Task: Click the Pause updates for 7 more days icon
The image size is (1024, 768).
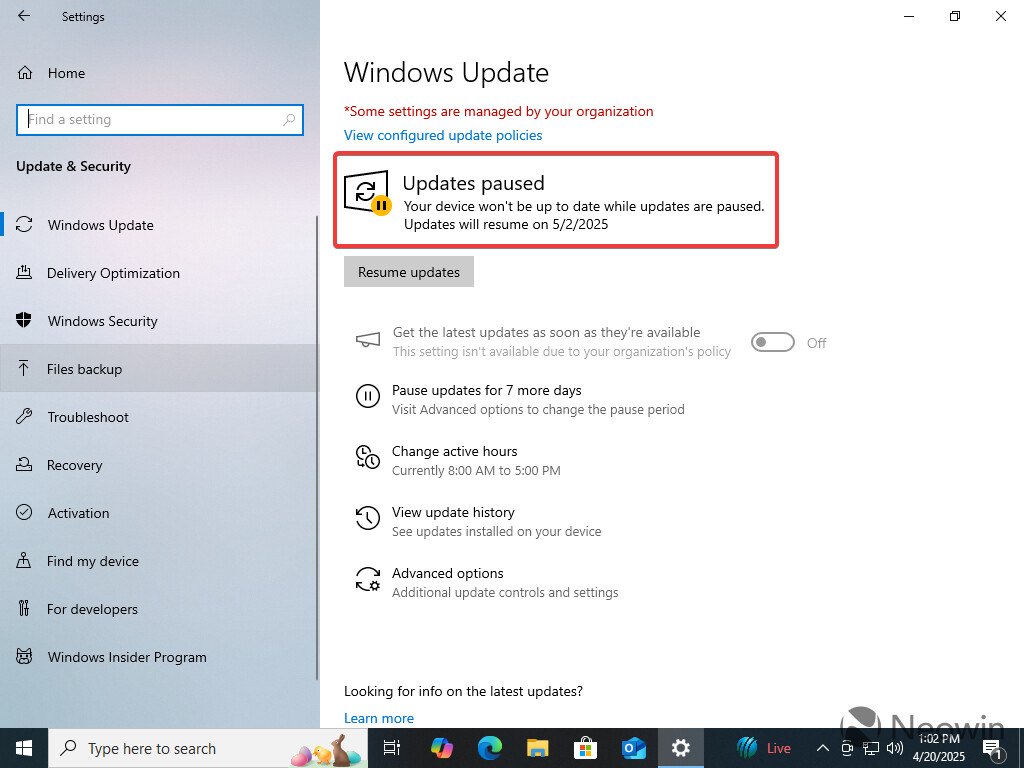Action: [x=368, y=397]
